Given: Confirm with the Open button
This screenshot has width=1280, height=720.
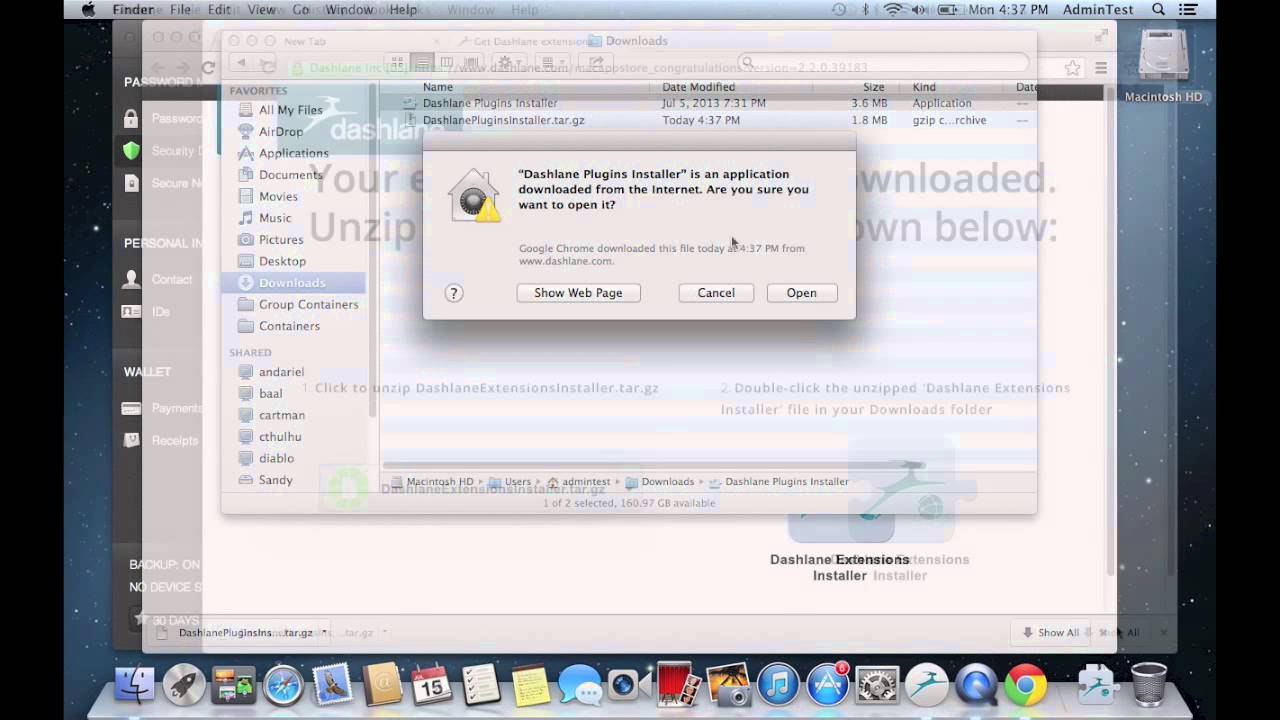Looking at the screenshot, I should click(x=801, y=293).
